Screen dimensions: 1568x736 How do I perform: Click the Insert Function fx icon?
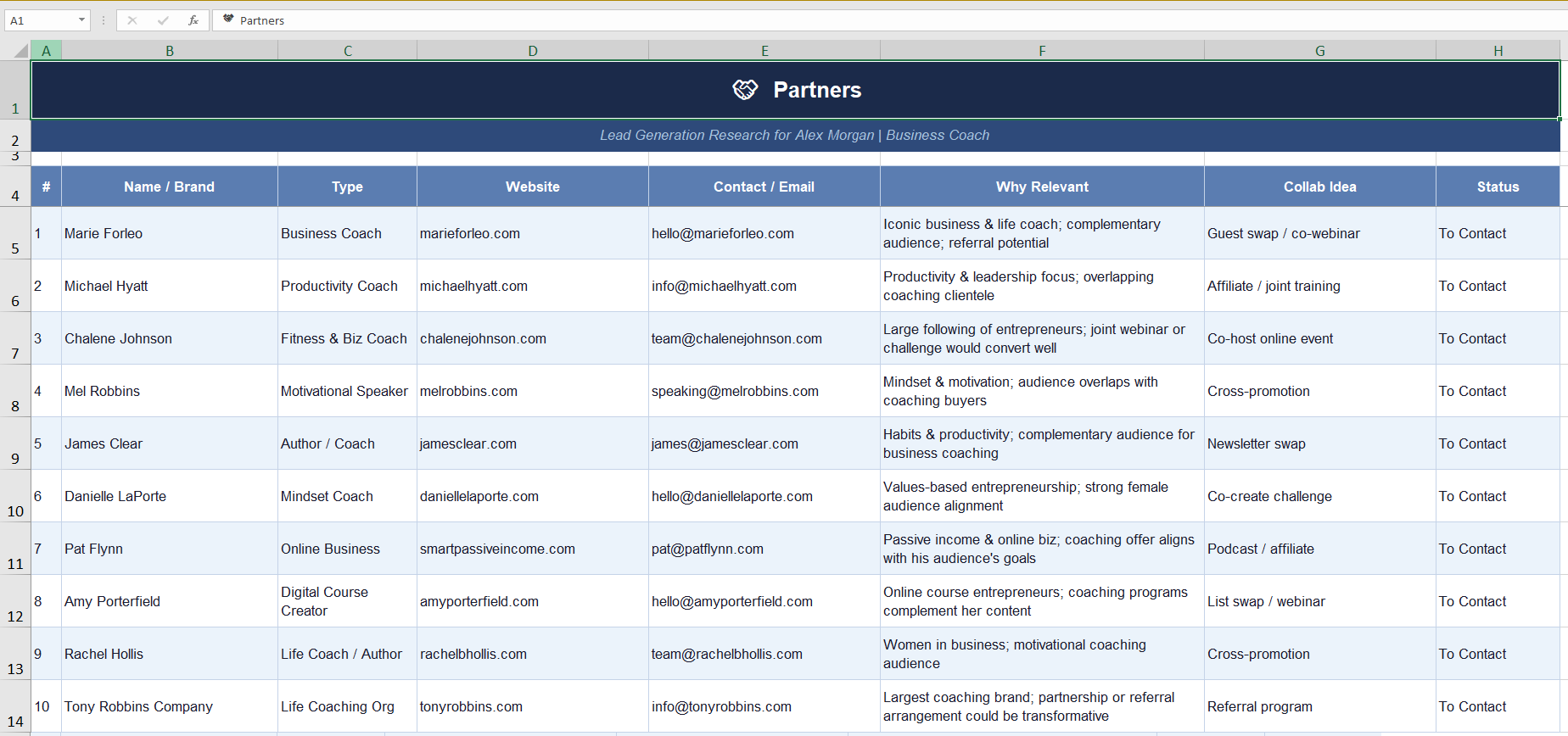click(x=193, y=20)
